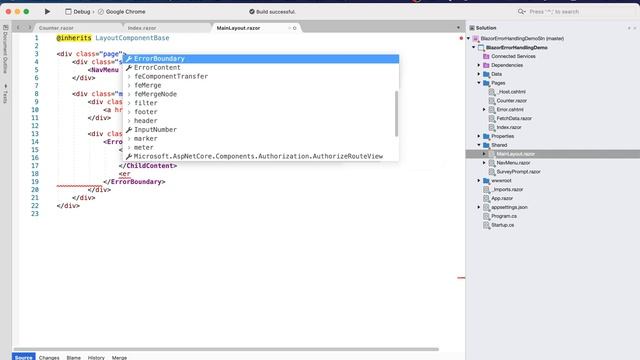Choose the AuthorizeRouteView completion entry
The width and height of the screenshot is (640, 360).
point(261,156)
